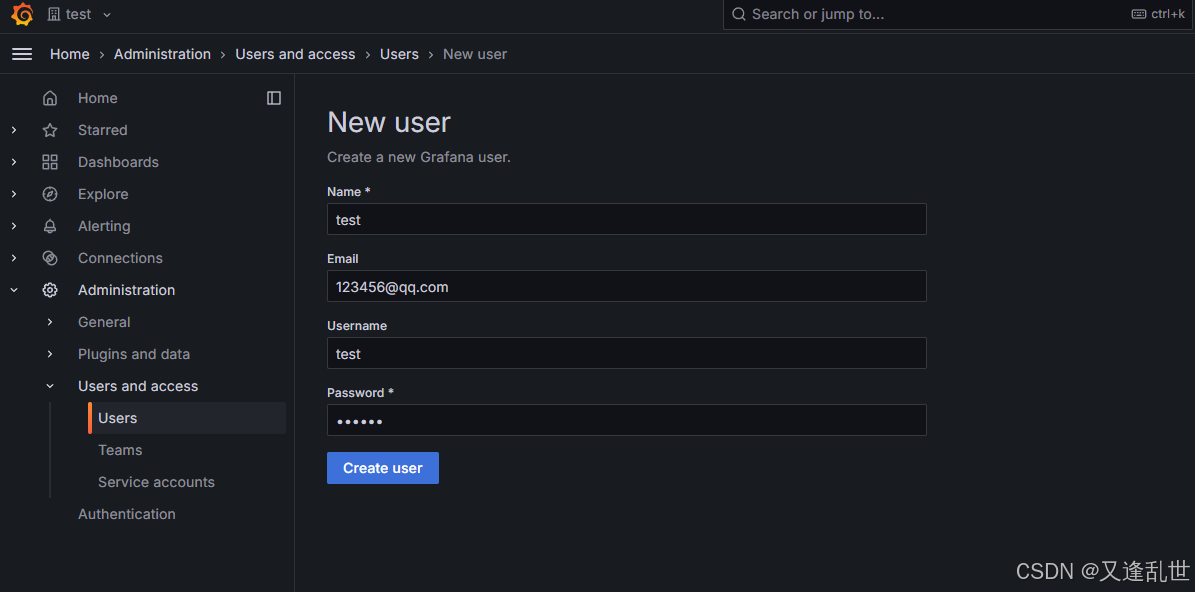Click into the Email input field
This screenshot has height=592, width=1195.
pos(626,286)
